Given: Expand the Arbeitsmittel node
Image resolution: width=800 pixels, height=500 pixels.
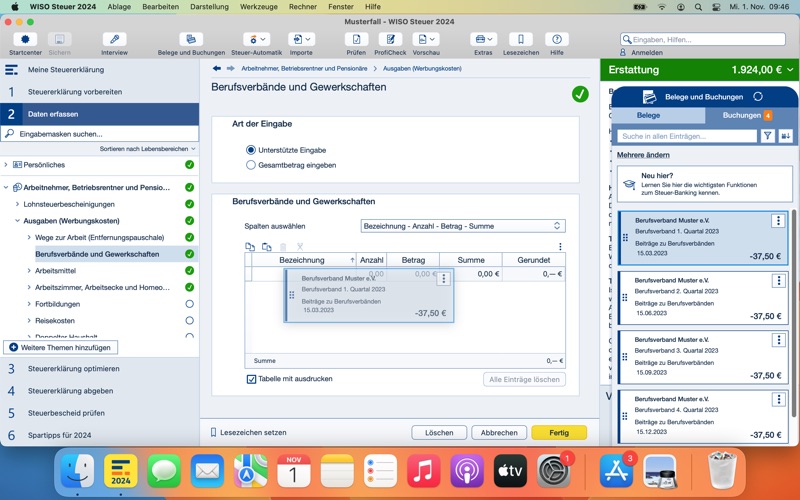Looking at the screenshot, I should coord(29,270).
